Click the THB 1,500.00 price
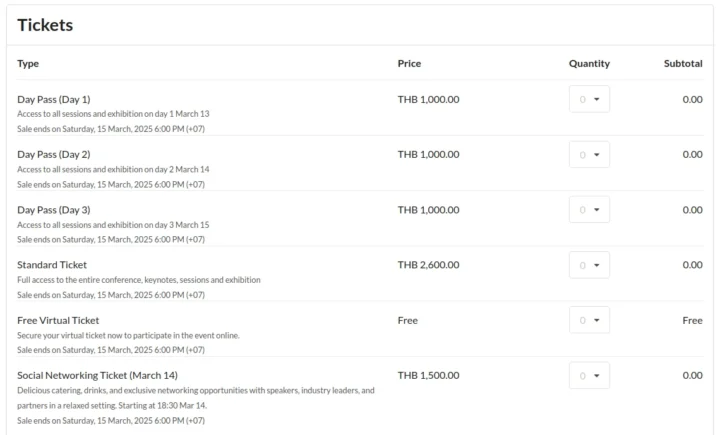Screen dimensions: 720x435 click(428, 375)
